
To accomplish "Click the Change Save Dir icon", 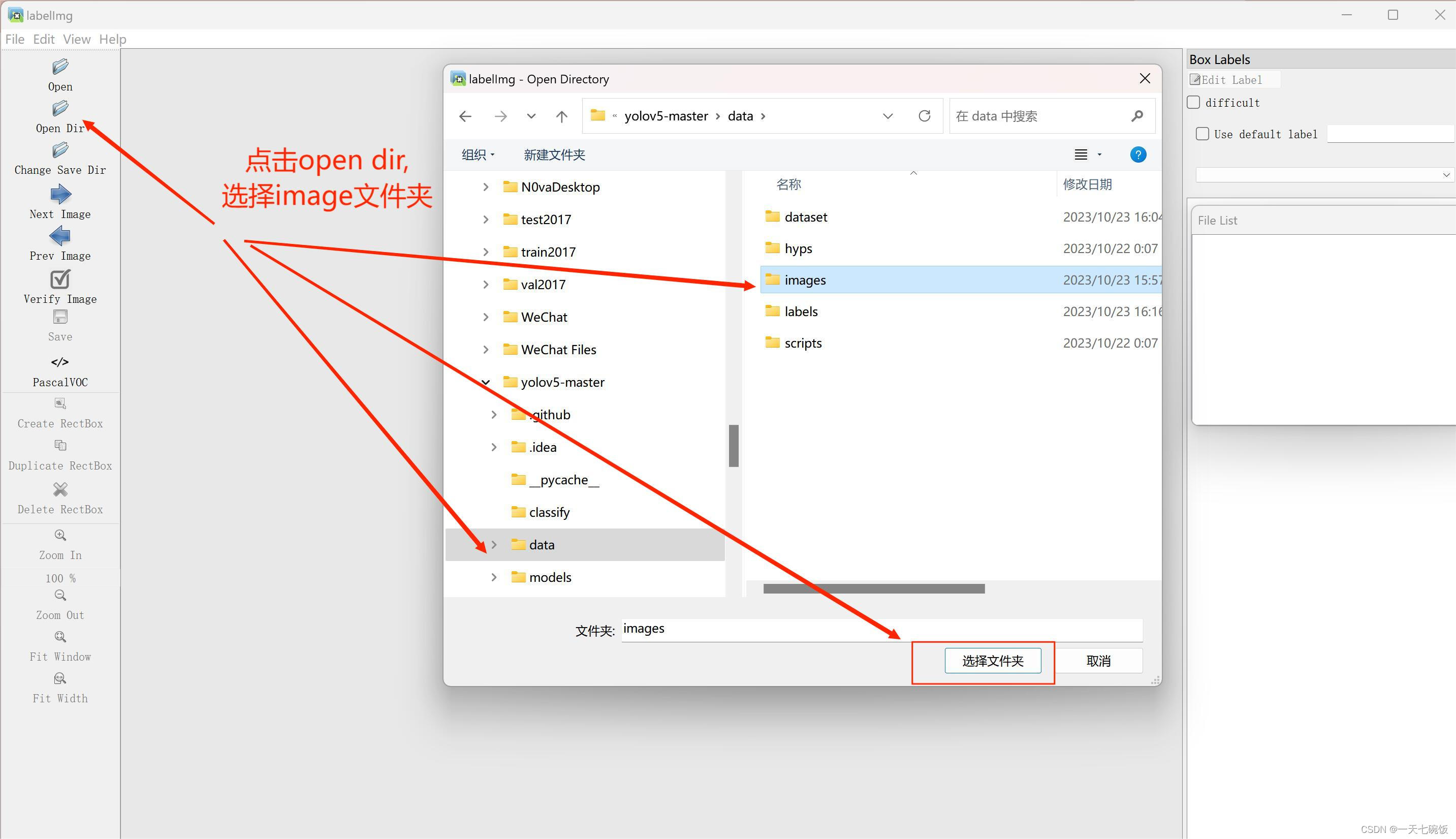I will click(60, 151).
